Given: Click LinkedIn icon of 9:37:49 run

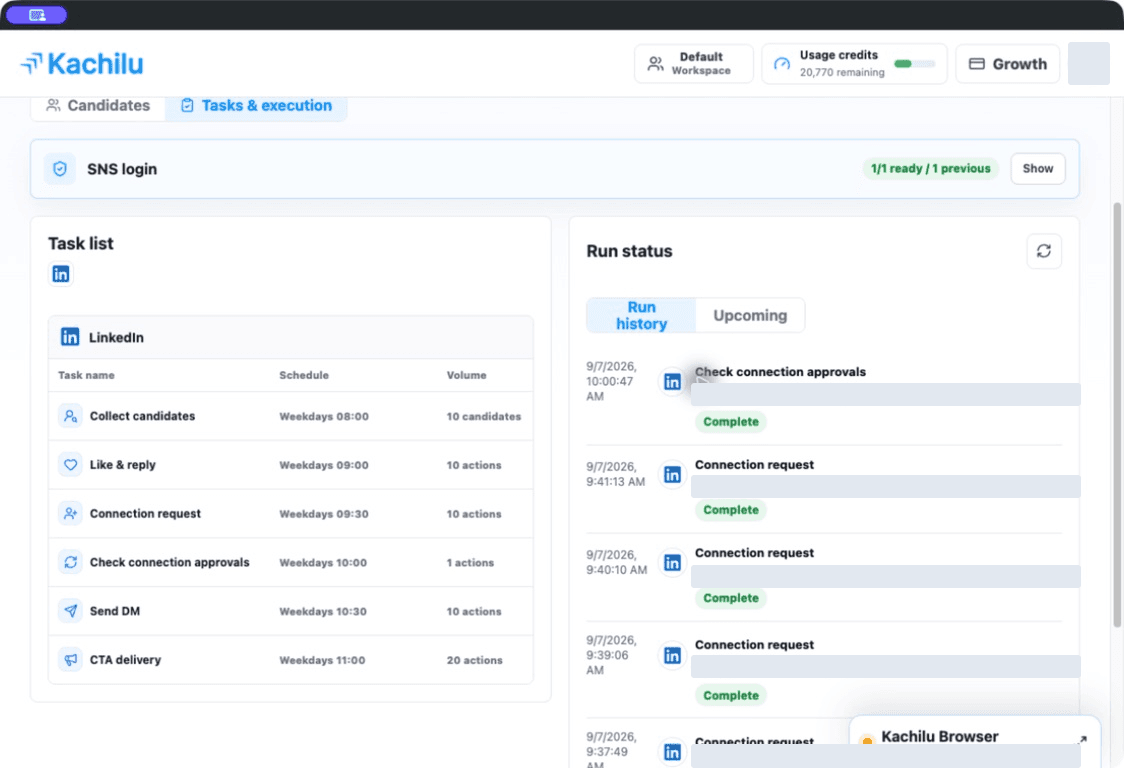Looking at the screenshot, I should pos(672,752).
